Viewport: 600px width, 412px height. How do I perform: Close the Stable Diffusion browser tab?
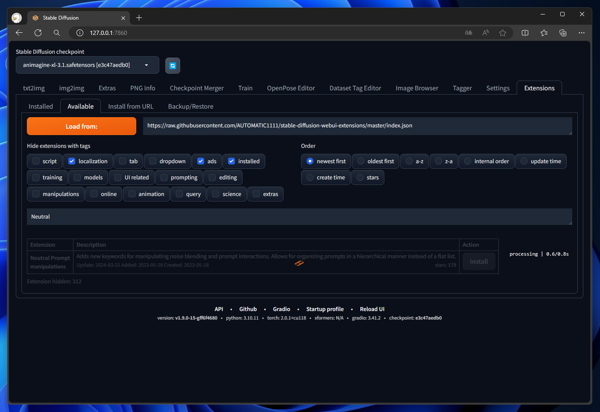123,18
